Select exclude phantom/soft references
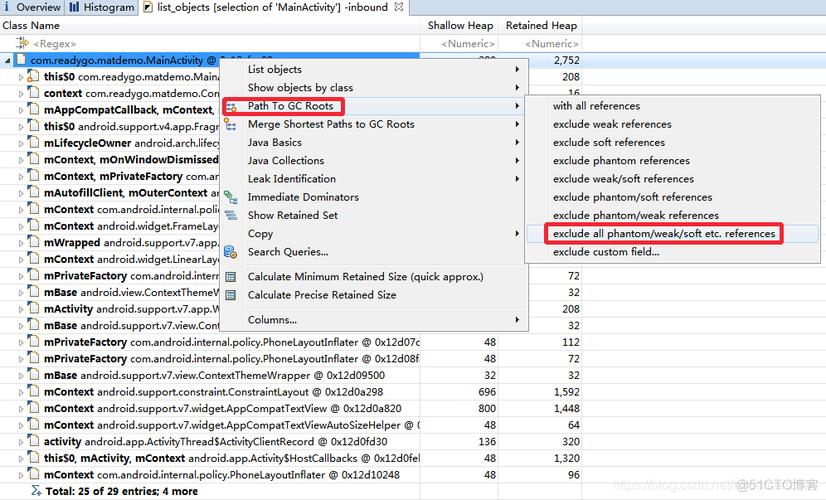The image size is (826, 500). (672, 197)
